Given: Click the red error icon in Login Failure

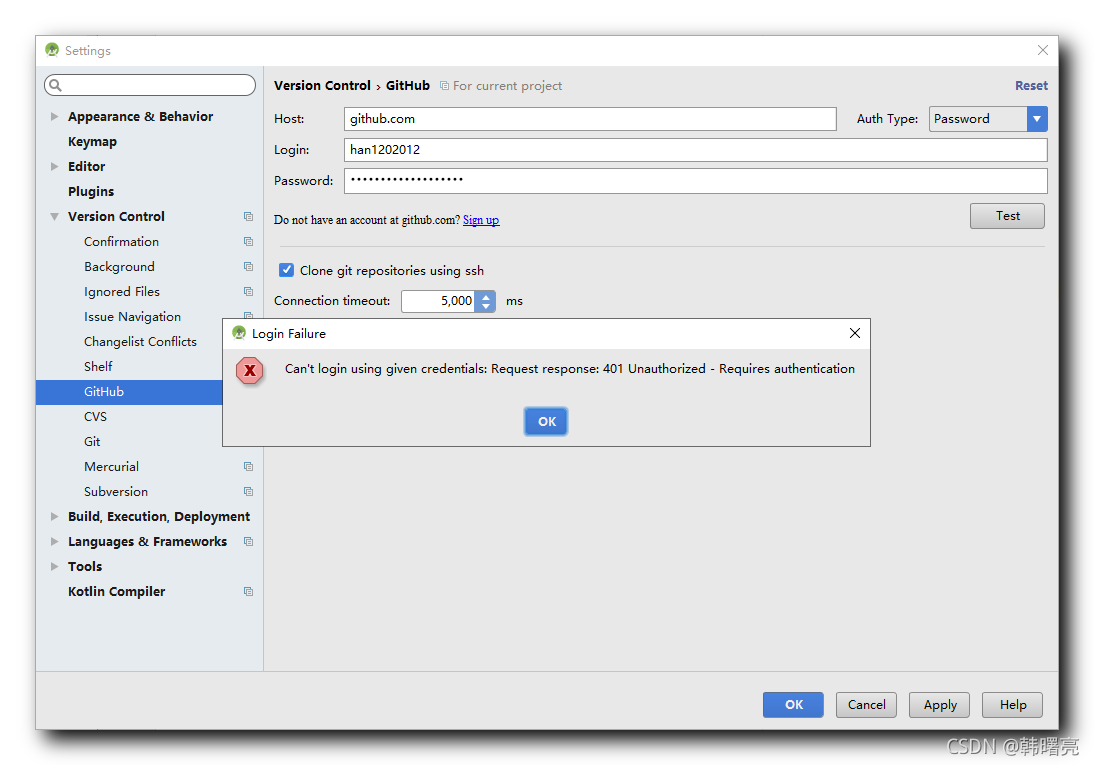Looking at the screenshot, I should pyautogui.click(x=250, y=371).
